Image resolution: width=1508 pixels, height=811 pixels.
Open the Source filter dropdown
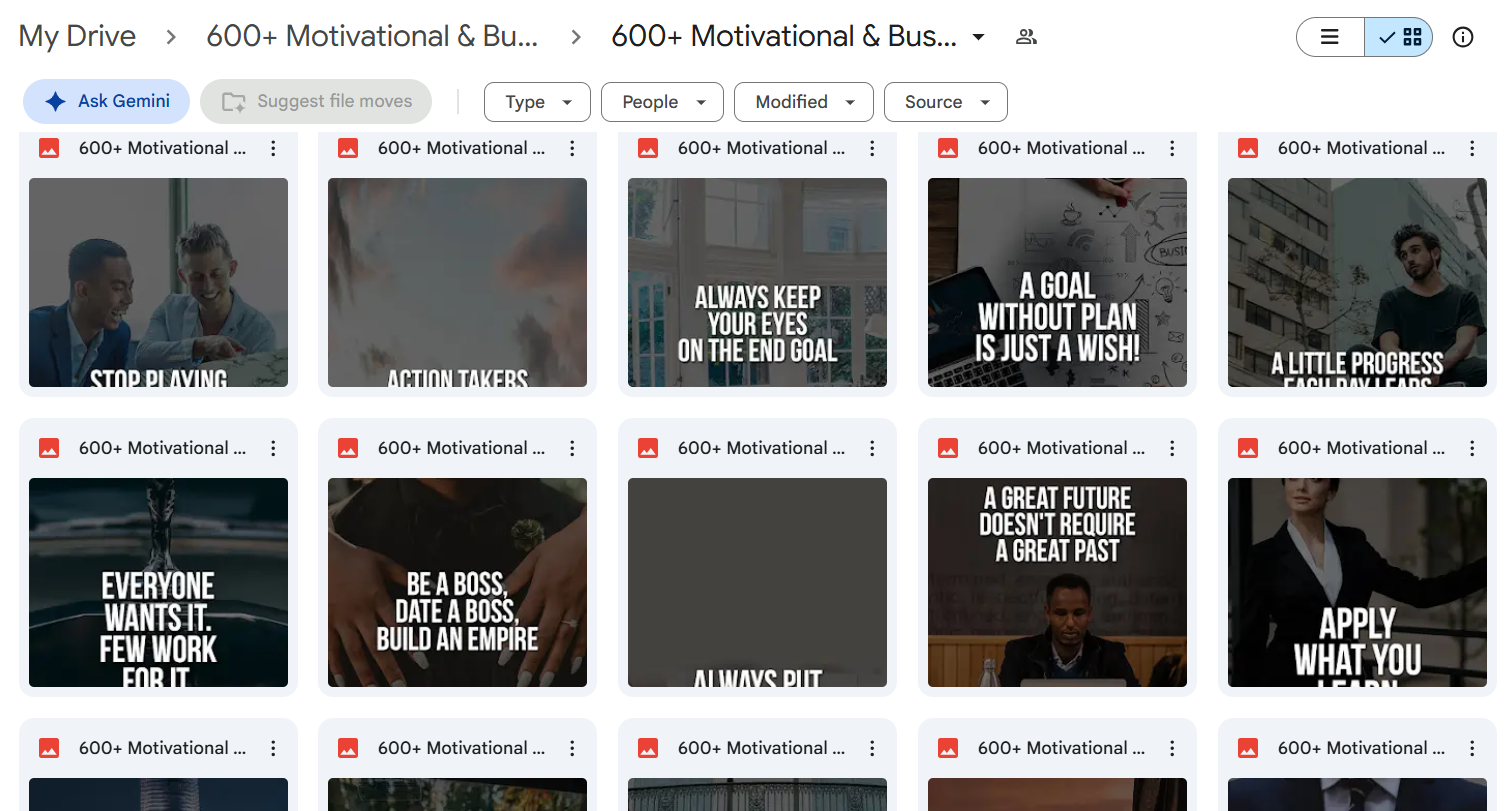coord(946,102)
